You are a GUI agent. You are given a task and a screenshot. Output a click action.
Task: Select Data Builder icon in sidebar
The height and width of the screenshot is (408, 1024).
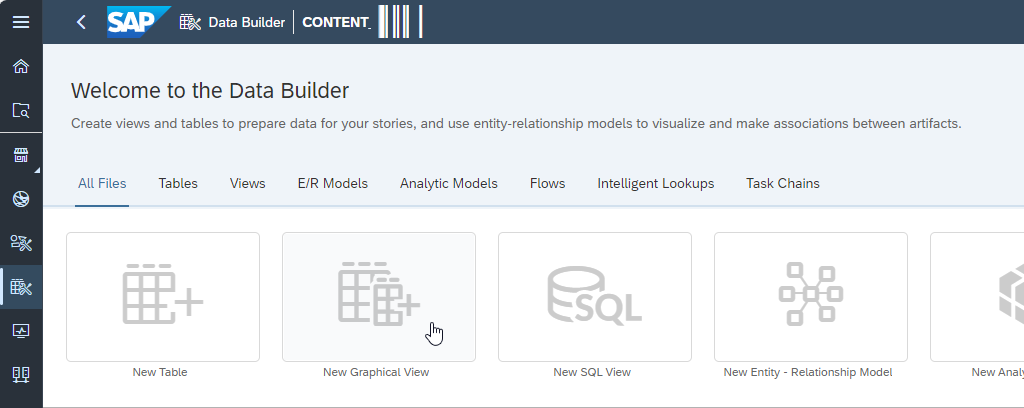pyautogui.click(x=21, y=288)
